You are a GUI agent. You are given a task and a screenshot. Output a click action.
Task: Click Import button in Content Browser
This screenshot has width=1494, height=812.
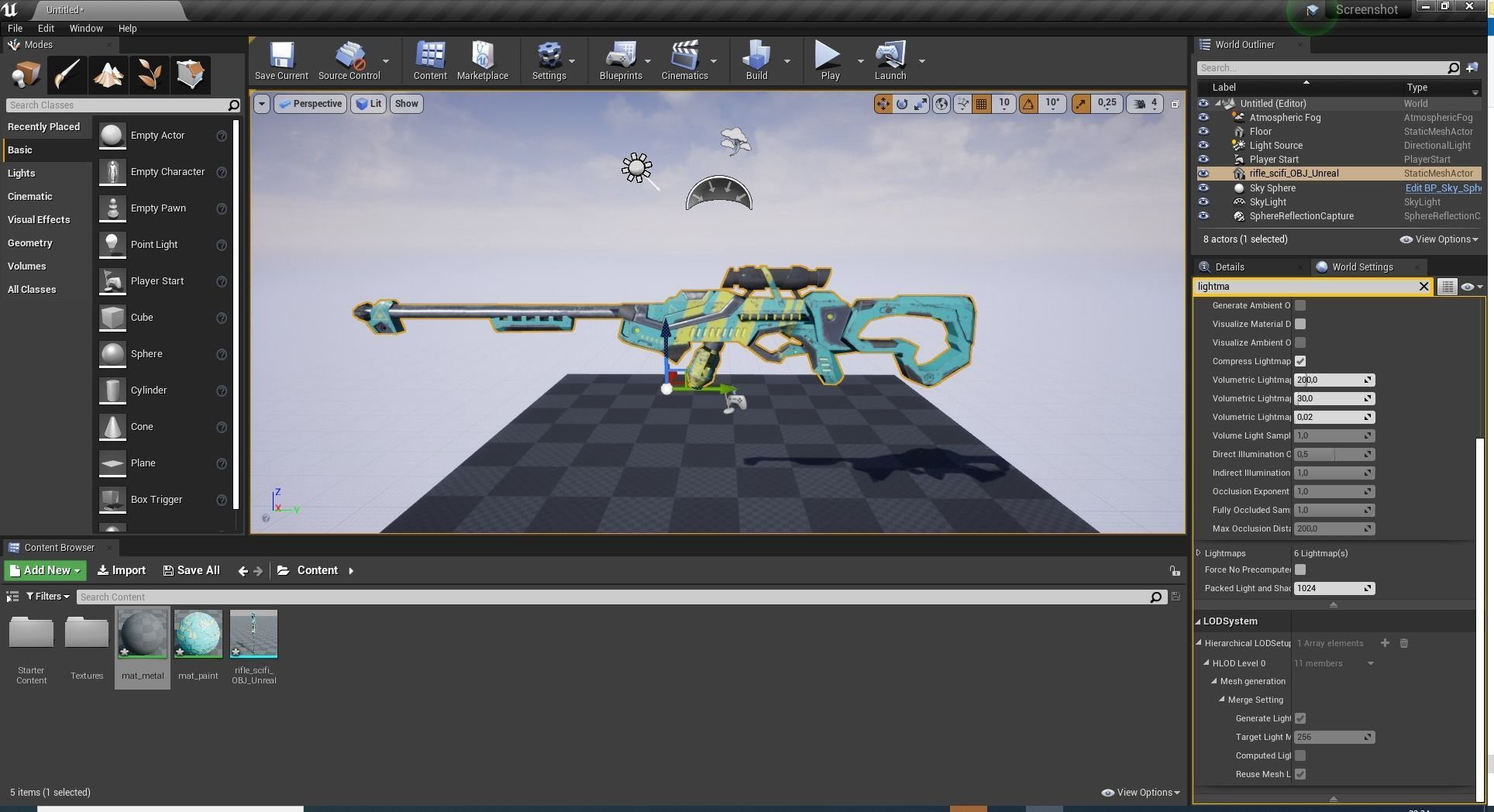(122, 570)
